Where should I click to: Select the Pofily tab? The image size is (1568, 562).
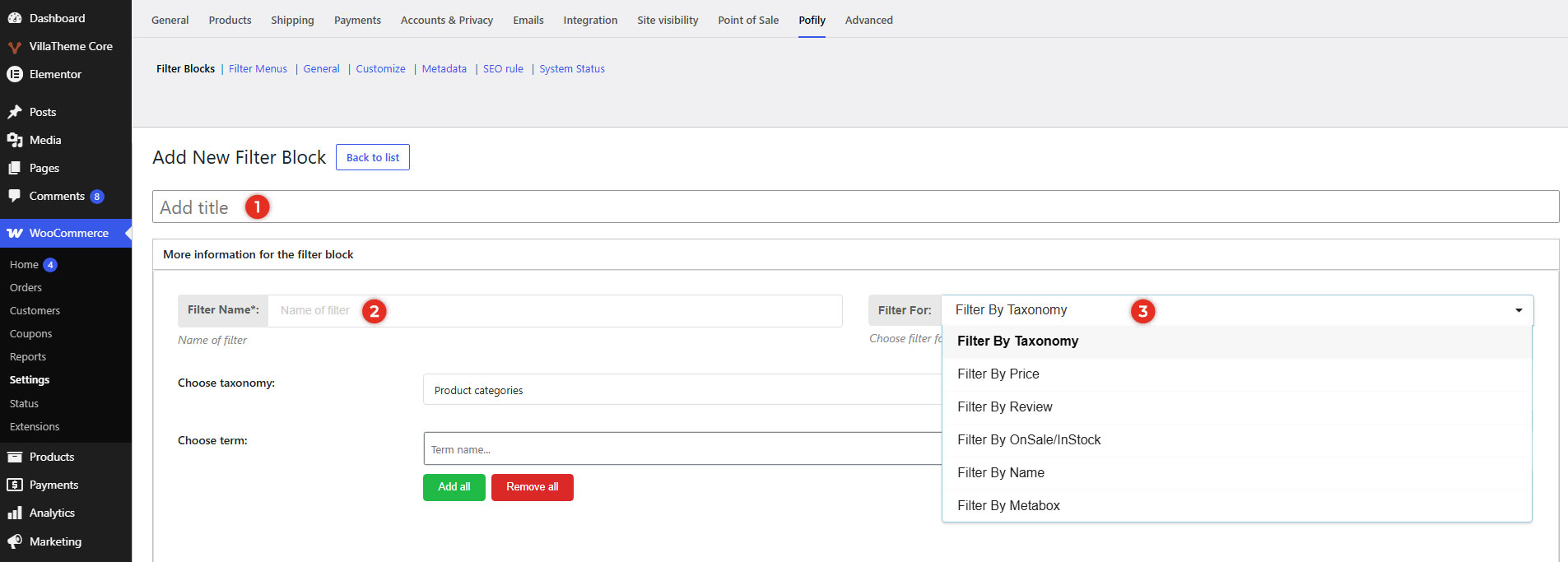tap(812, 20)
